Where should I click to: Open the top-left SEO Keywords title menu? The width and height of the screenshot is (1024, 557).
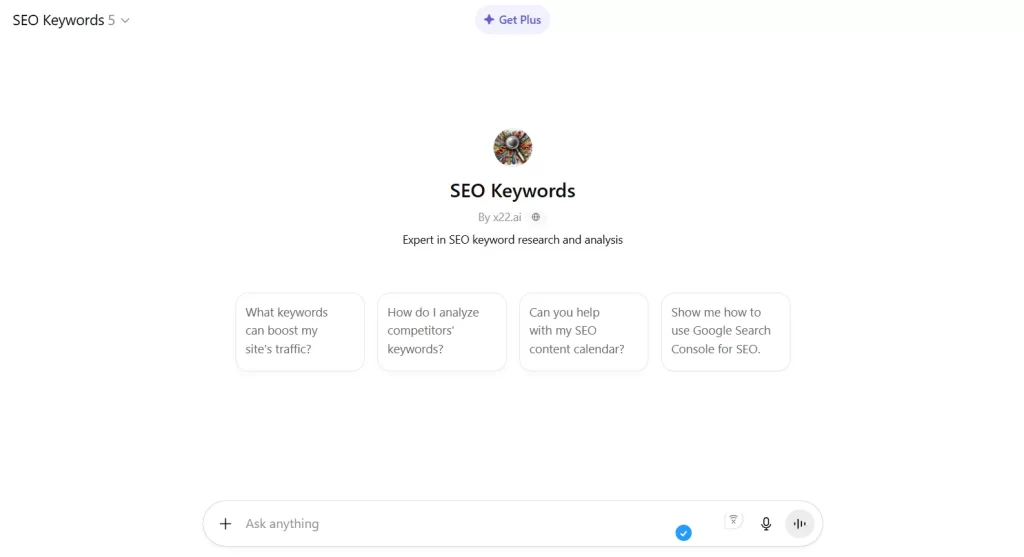[58, 20]
